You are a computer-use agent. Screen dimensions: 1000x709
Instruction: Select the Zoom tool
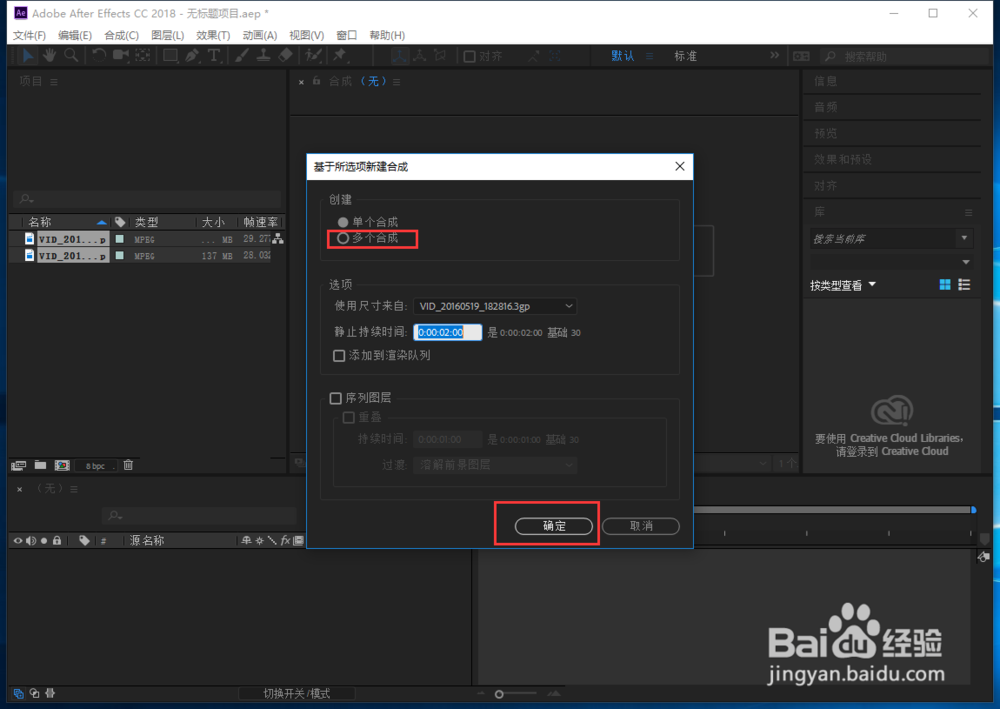tap(68, 55)
